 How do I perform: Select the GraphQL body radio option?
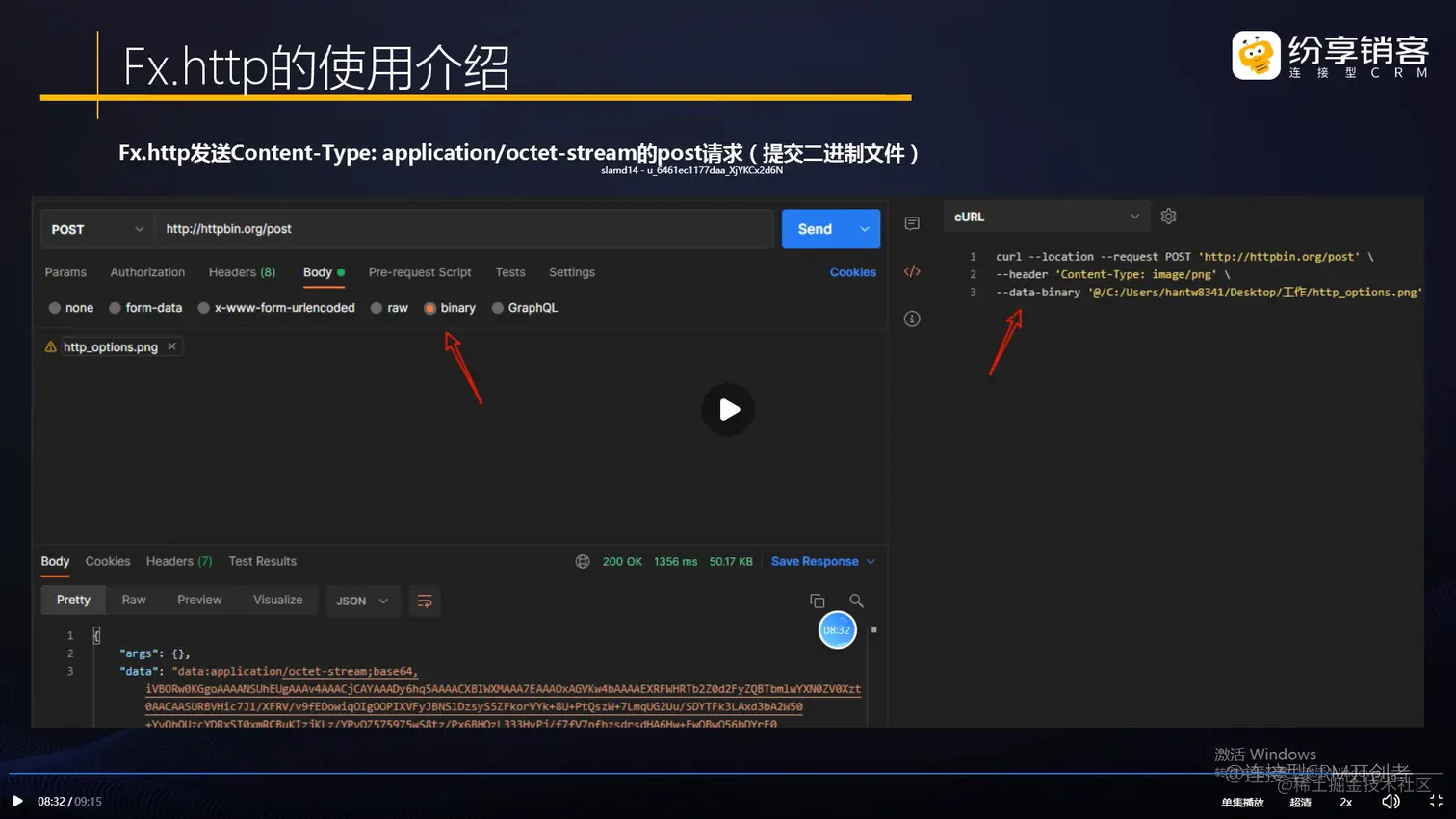coord(498,308)
